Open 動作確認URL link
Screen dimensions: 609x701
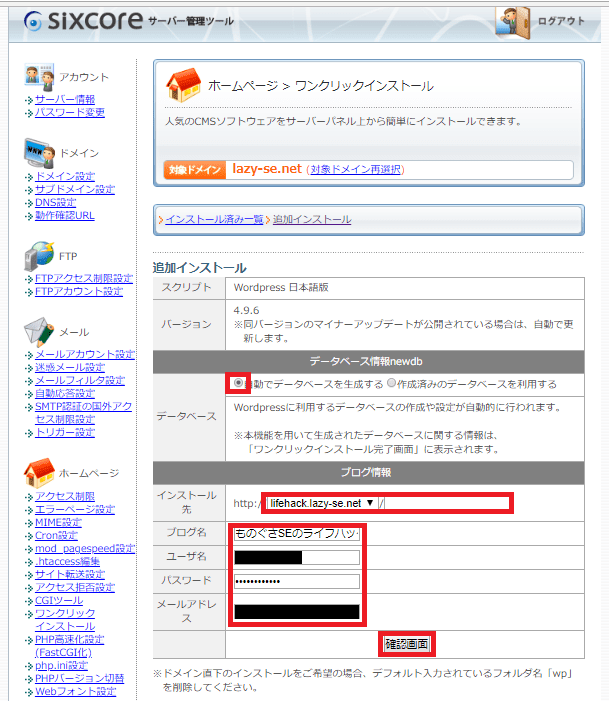65,215
